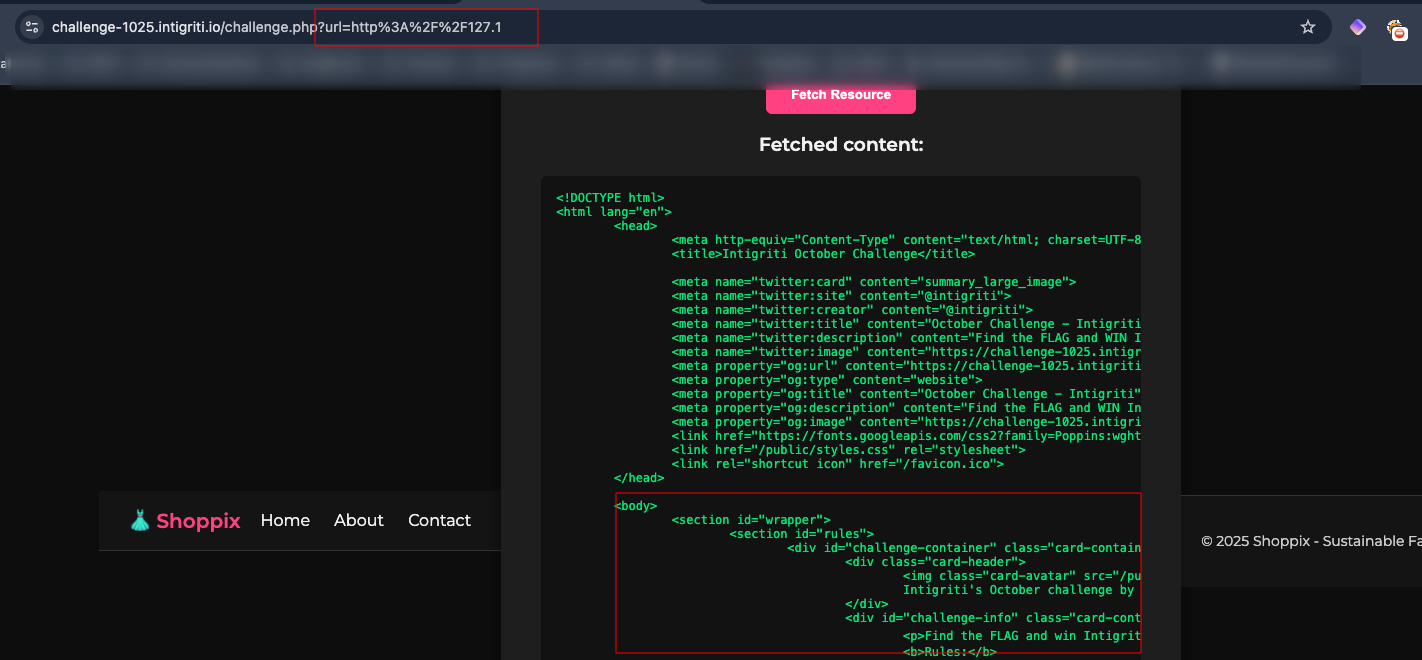The image size is (1422, 660).
Task: Click the twitter:card meta tag line
Action: click(873, 282)
